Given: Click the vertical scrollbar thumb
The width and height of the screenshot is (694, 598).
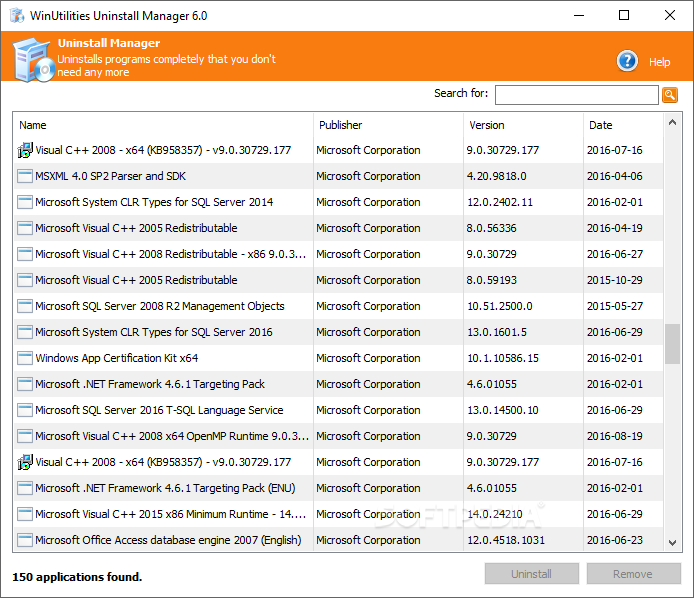Looking at the screenshot, I should pyautogui.click(x=672, y=344).
